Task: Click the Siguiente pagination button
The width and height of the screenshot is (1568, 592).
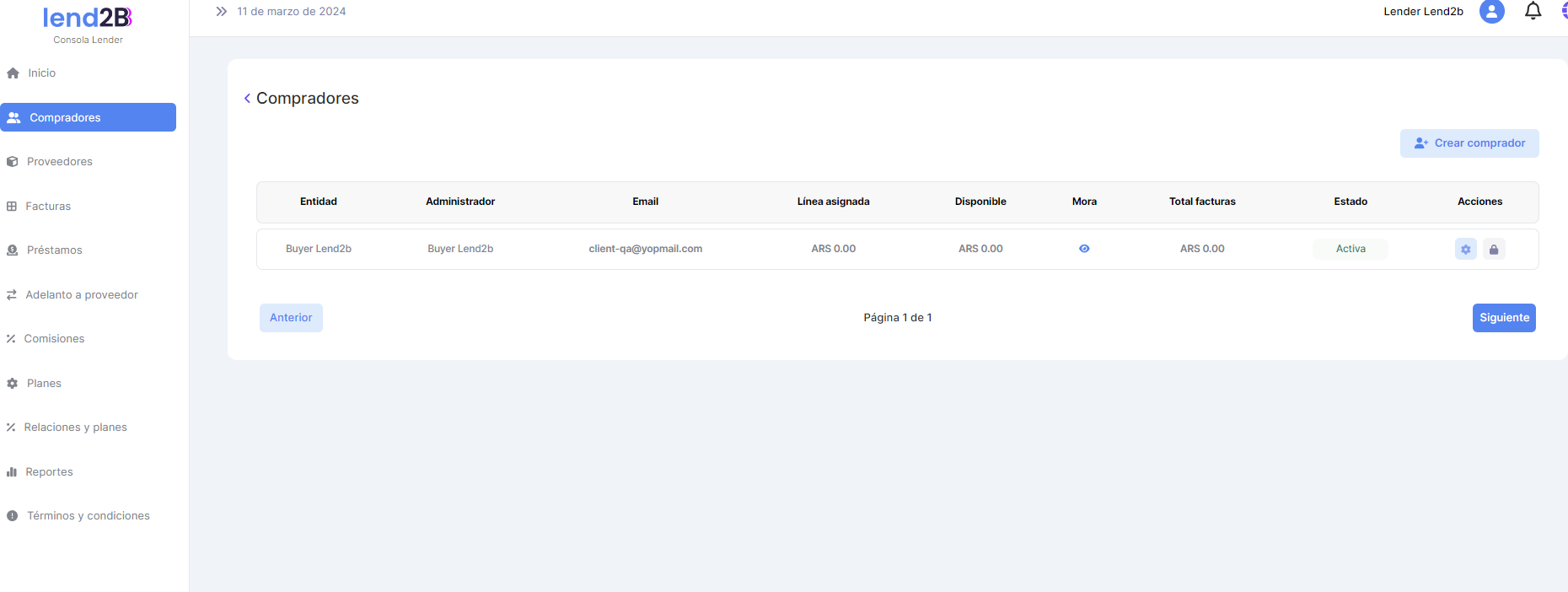Action: 1503,318
